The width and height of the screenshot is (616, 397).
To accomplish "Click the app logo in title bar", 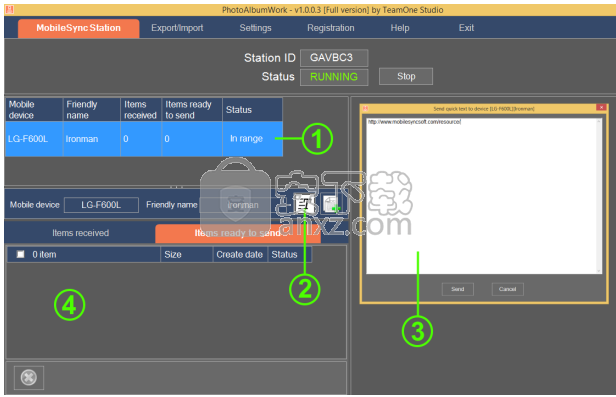I will (9, 9).
